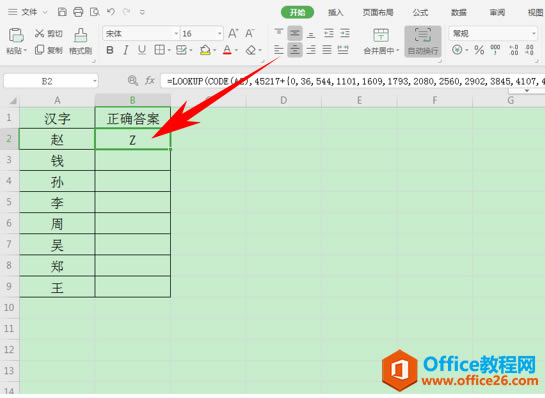Open font color dropdown arrow
This screenshot has height=398, width=545.
pos(236,50)
